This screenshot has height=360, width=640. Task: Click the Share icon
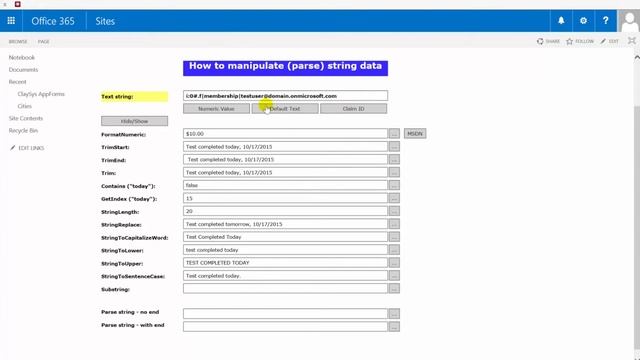tap(540, 41)
